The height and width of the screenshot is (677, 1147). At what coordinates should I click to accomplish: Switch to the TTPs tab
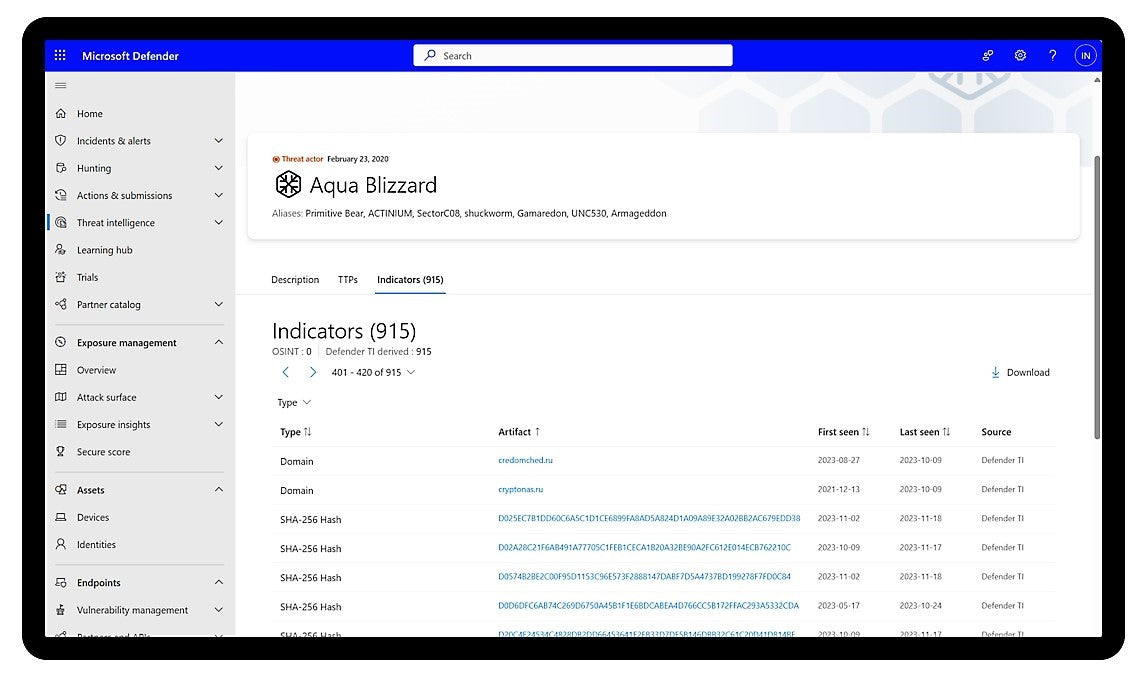[347, 280]
